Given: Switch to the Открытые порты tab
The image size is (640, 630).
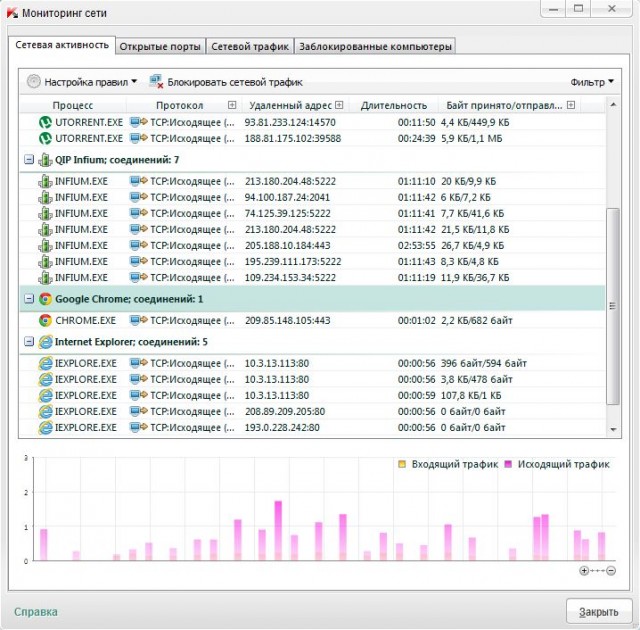Looking at the screenshot, I should (x=160, y=46).
